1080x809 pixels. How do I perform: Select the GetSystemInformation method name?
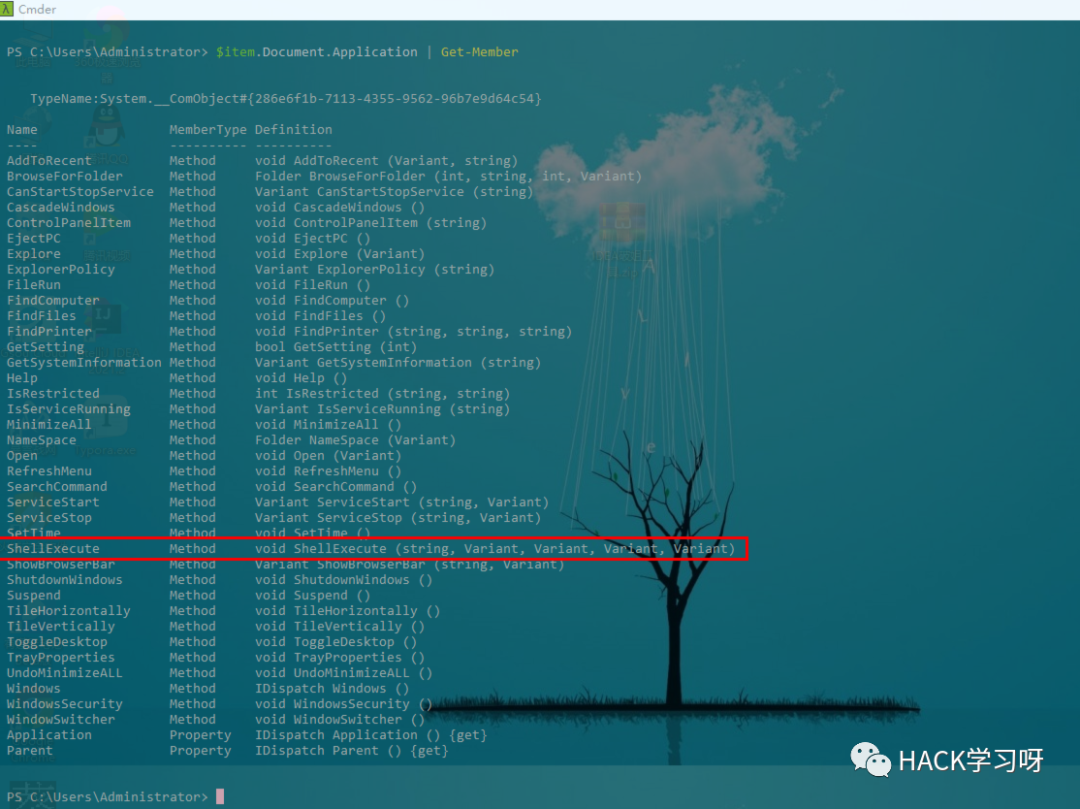84,362
